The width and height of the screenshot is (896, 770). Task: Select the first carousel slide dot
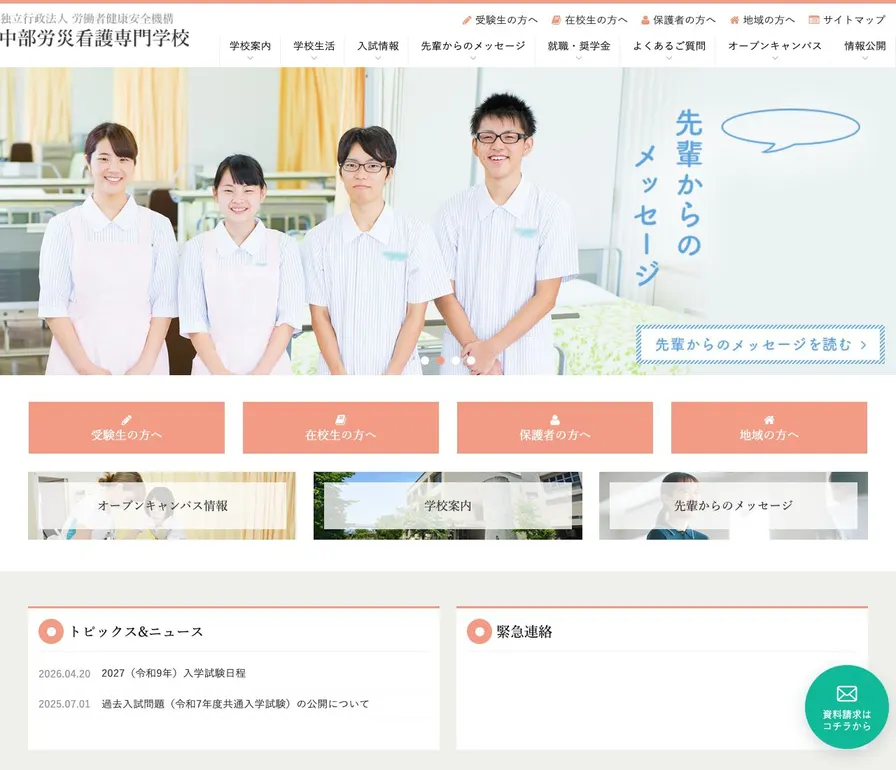pos(425,360)
